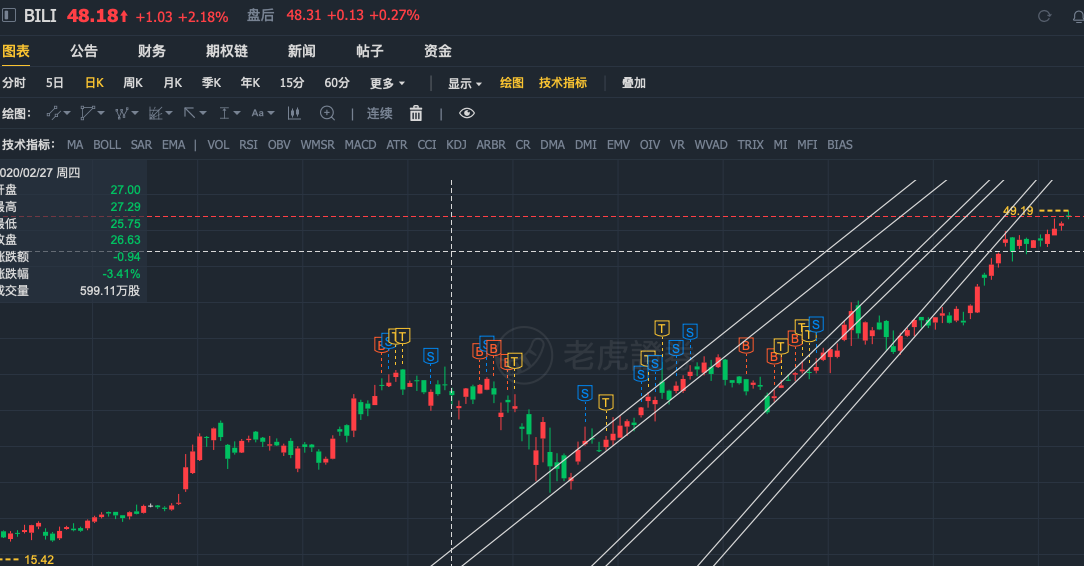Enable the DMI indicator
Screen dimensions: 1084x566
click(586, 145)
